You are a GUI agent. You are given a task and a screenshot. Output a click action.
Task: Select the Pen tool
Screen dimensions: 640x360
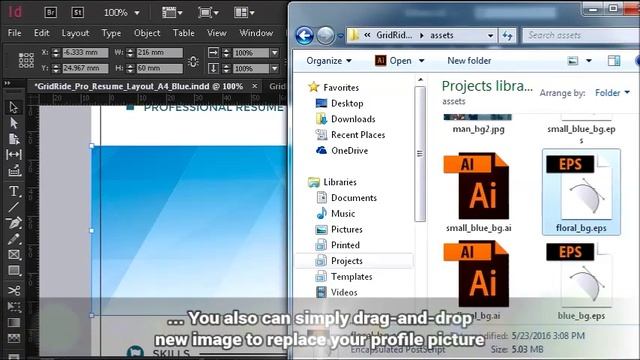pyautogui.click(x=13, y=223)
